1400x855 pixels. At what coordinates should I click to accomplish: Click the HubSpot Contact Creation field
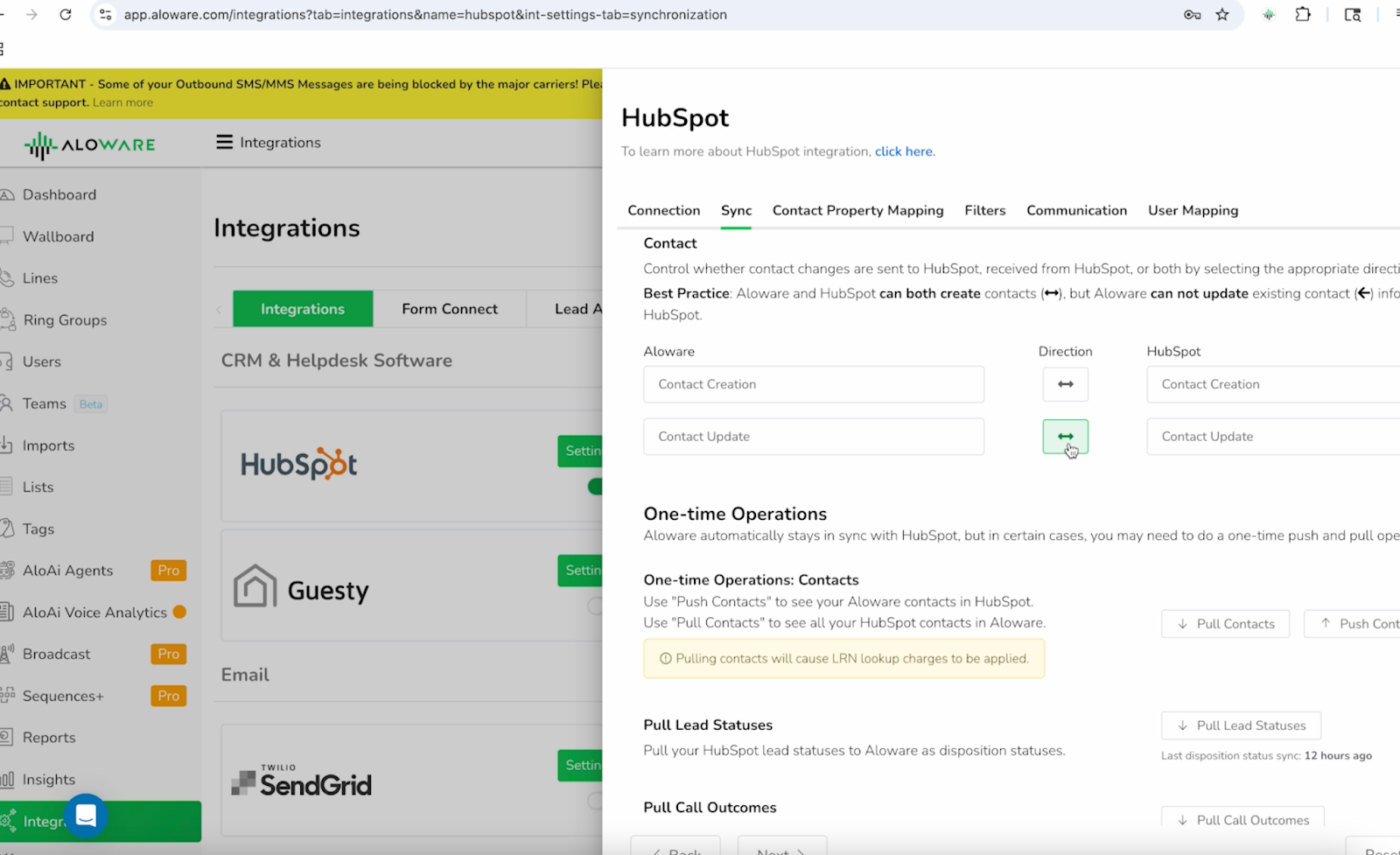point(1273,384)
